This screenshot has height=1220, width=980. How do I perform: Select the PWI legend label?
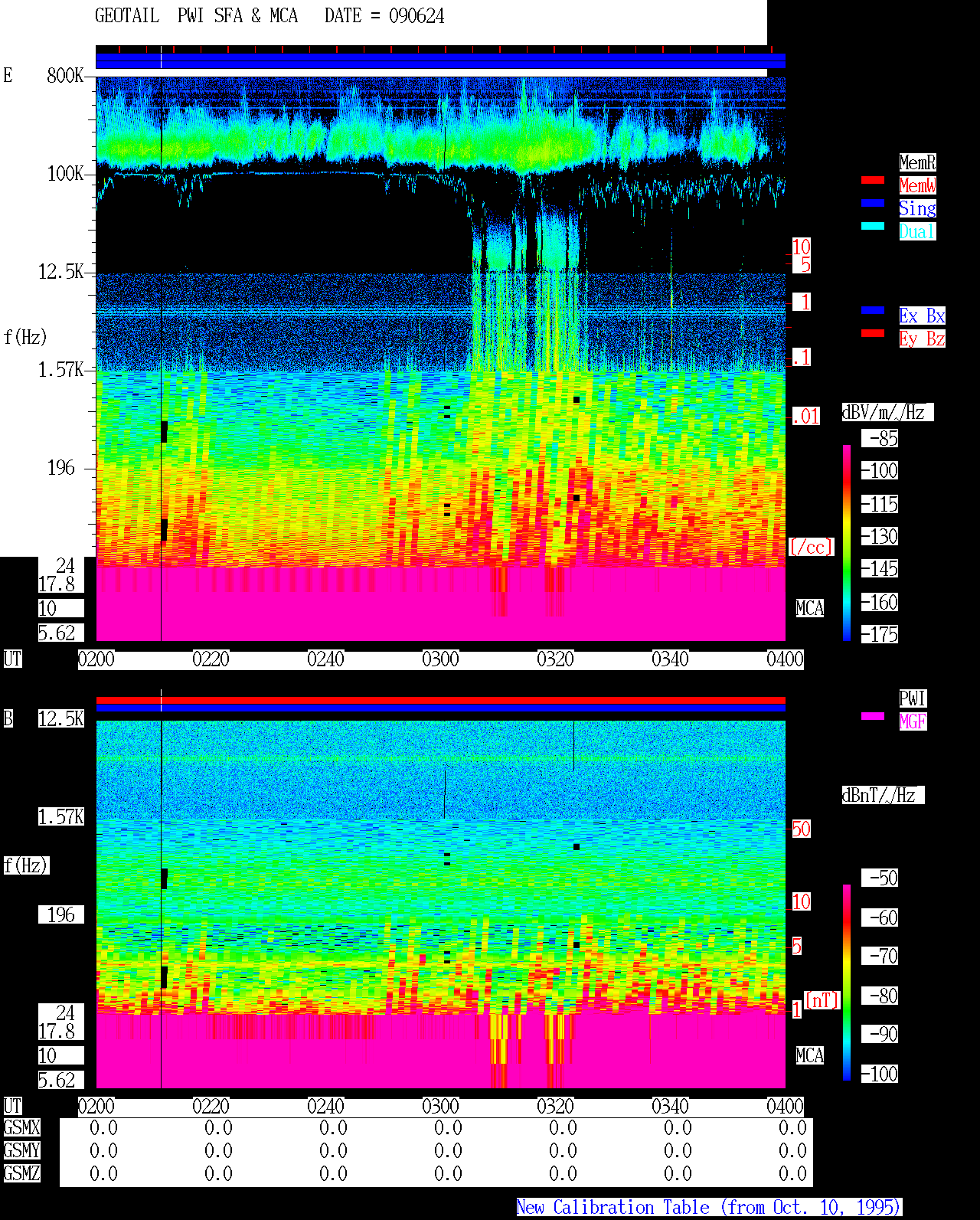(913, 698)
